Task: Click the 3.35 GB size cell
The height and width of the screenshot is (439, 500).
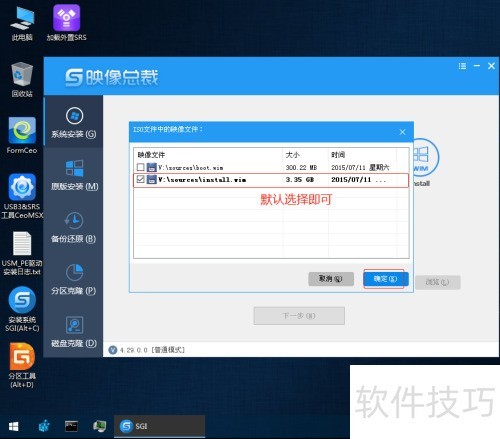Action: [x=300, y=180]
